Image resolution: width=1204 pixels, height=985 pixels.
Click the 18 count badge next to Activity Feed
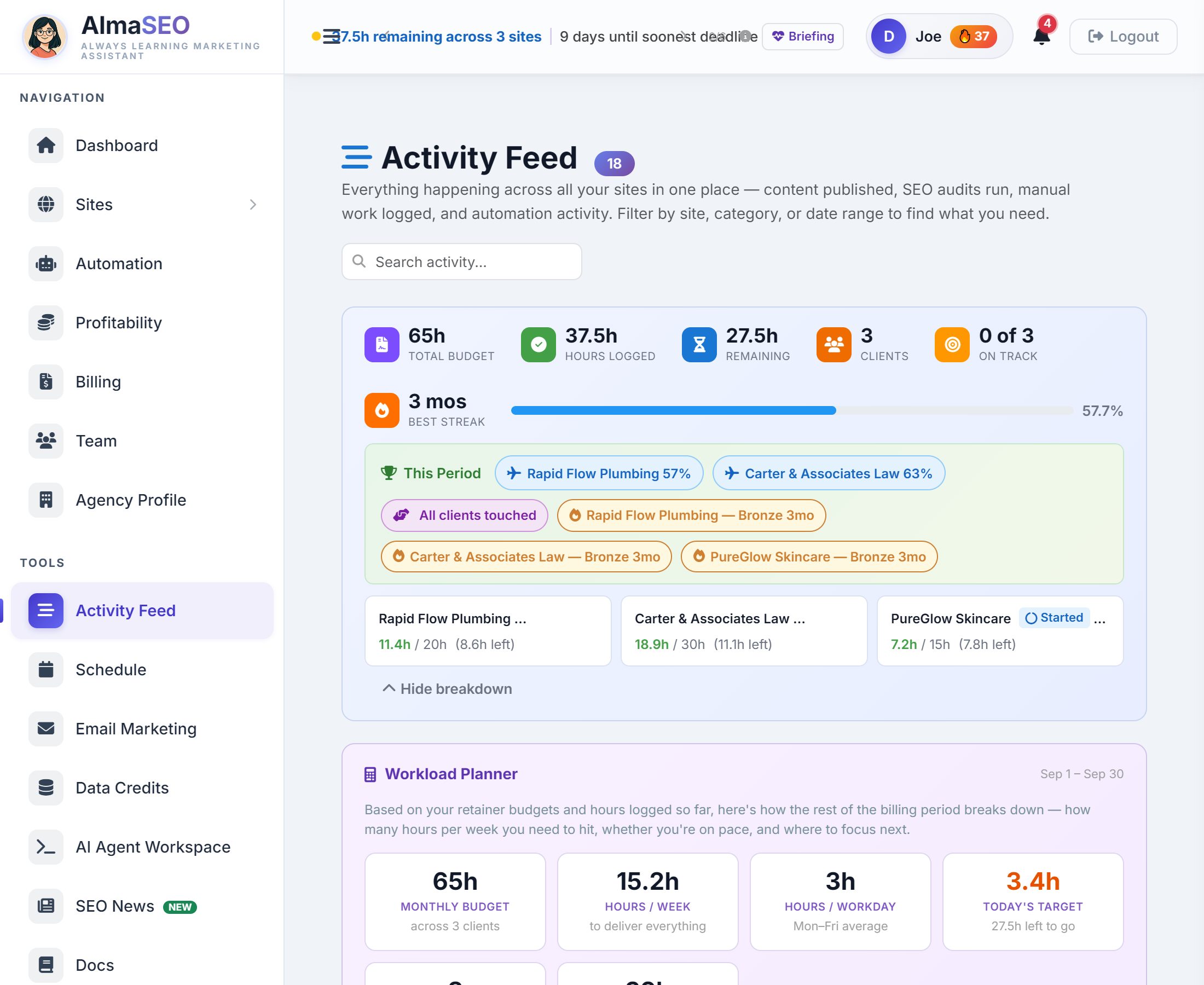pyautogui.click(x=614, y=164)
